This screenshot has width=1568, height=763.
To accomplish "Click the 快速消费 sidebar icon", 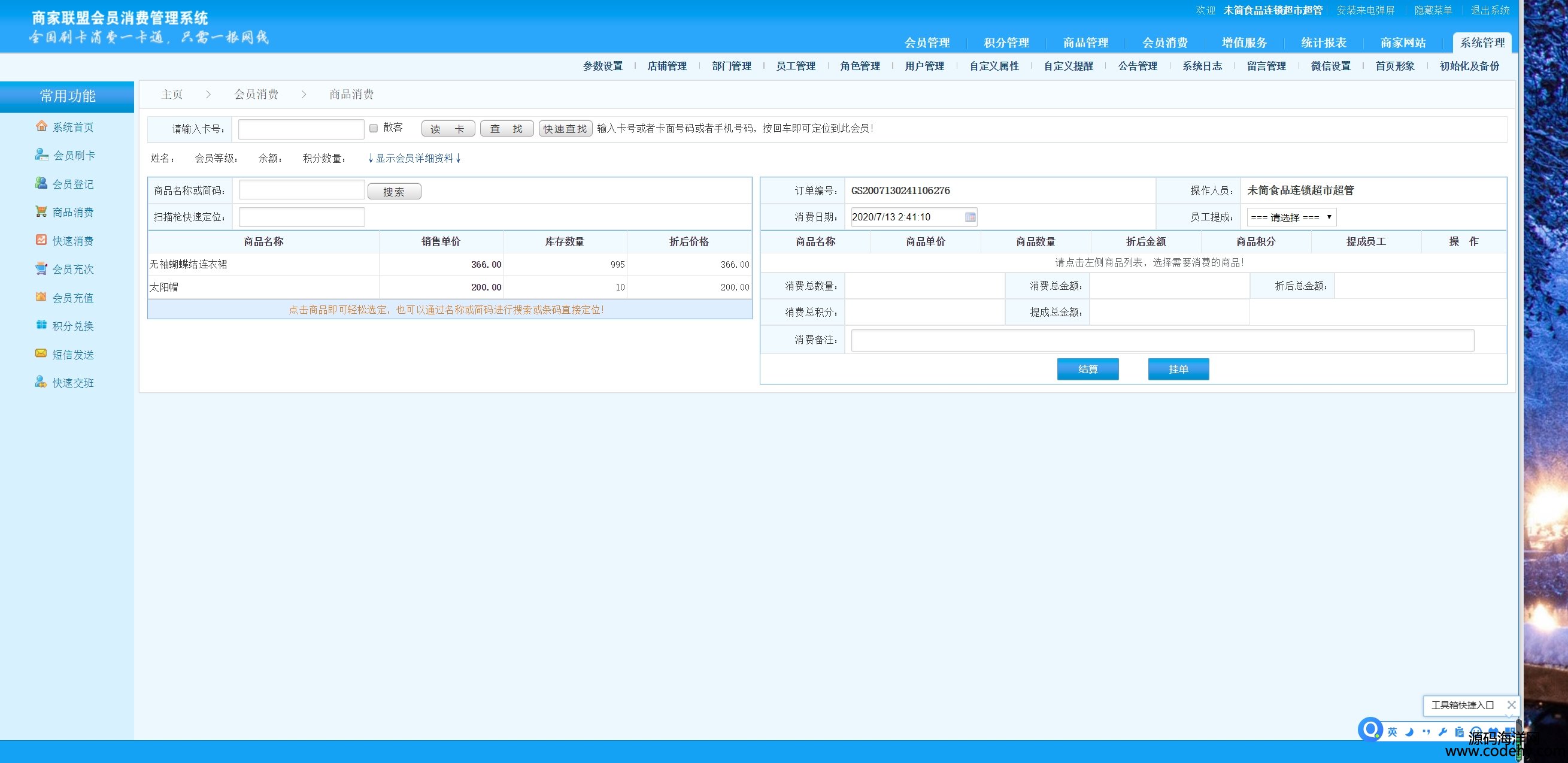I will [41, 240].
